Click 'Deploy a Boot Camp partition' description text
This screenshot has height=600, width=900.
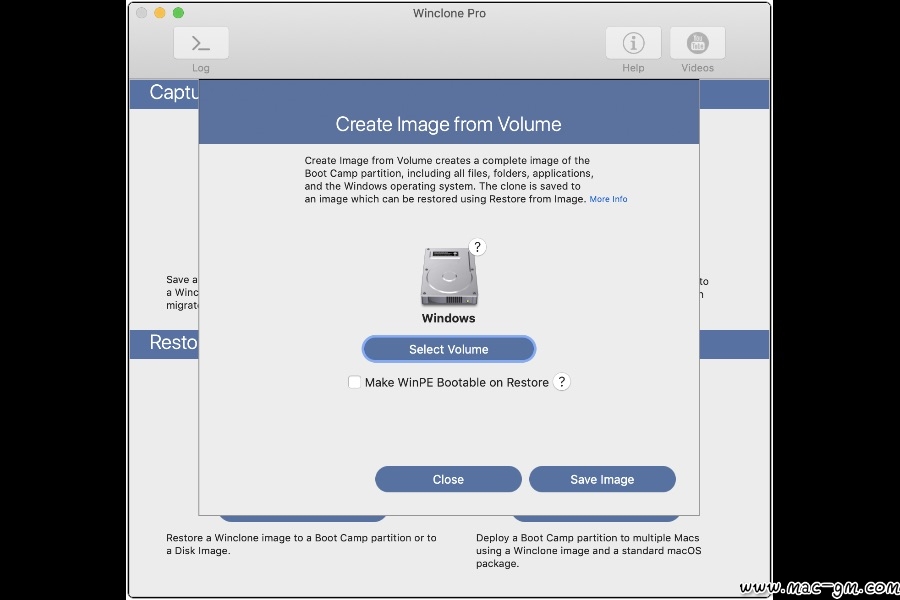(x=589, y=551)
